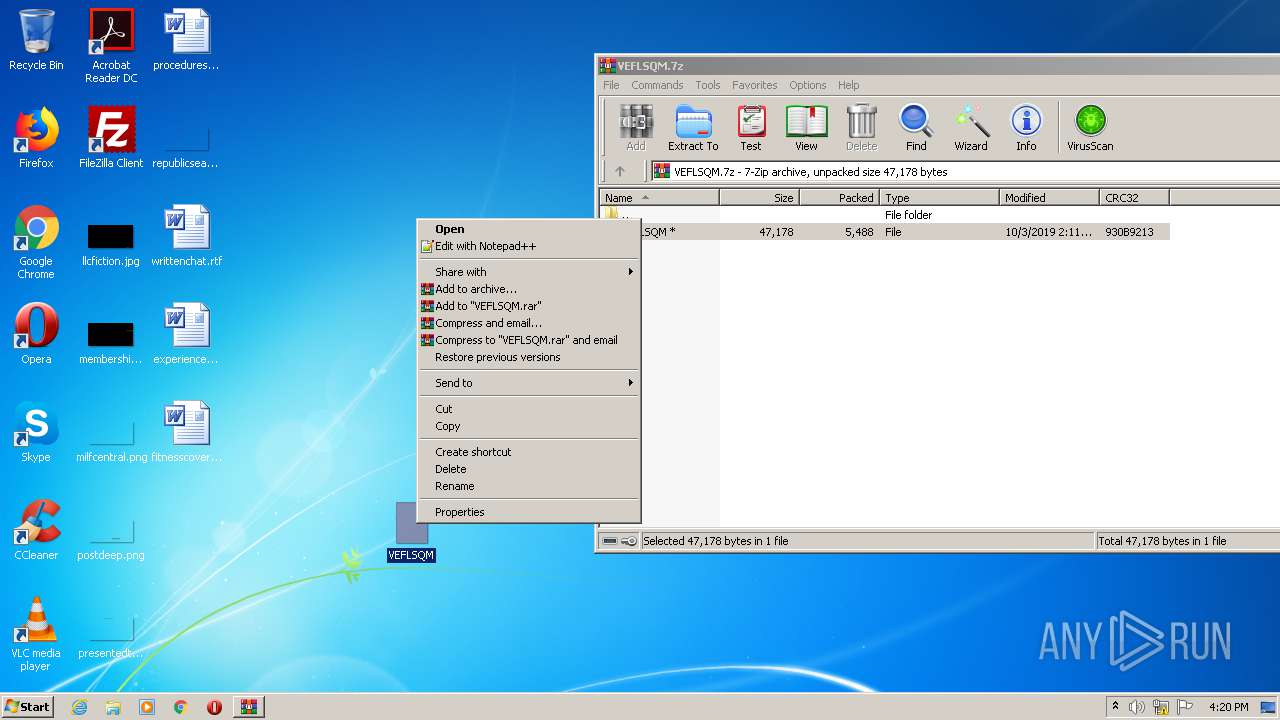Sort by the Packed column header
The height and width of the screenshot is (720, 1280).
(839, 198)
